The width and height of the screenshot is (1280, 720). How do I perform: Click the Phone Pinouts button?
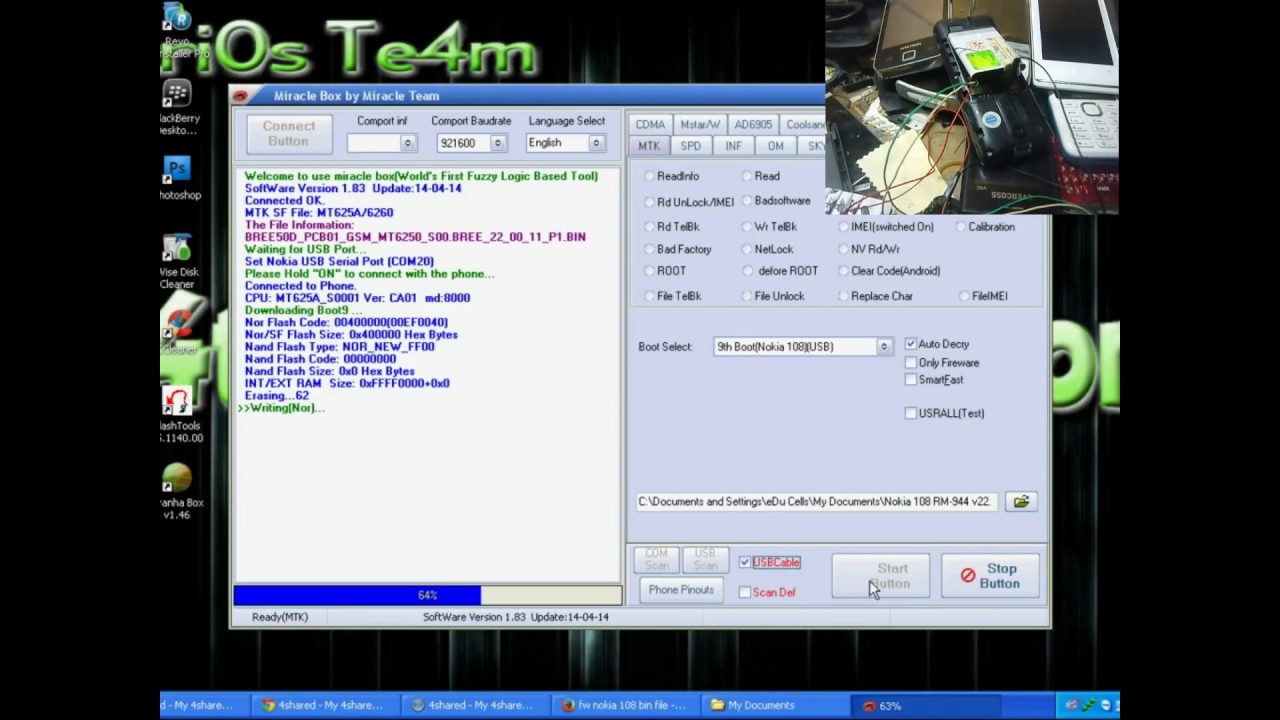[681, 590]
